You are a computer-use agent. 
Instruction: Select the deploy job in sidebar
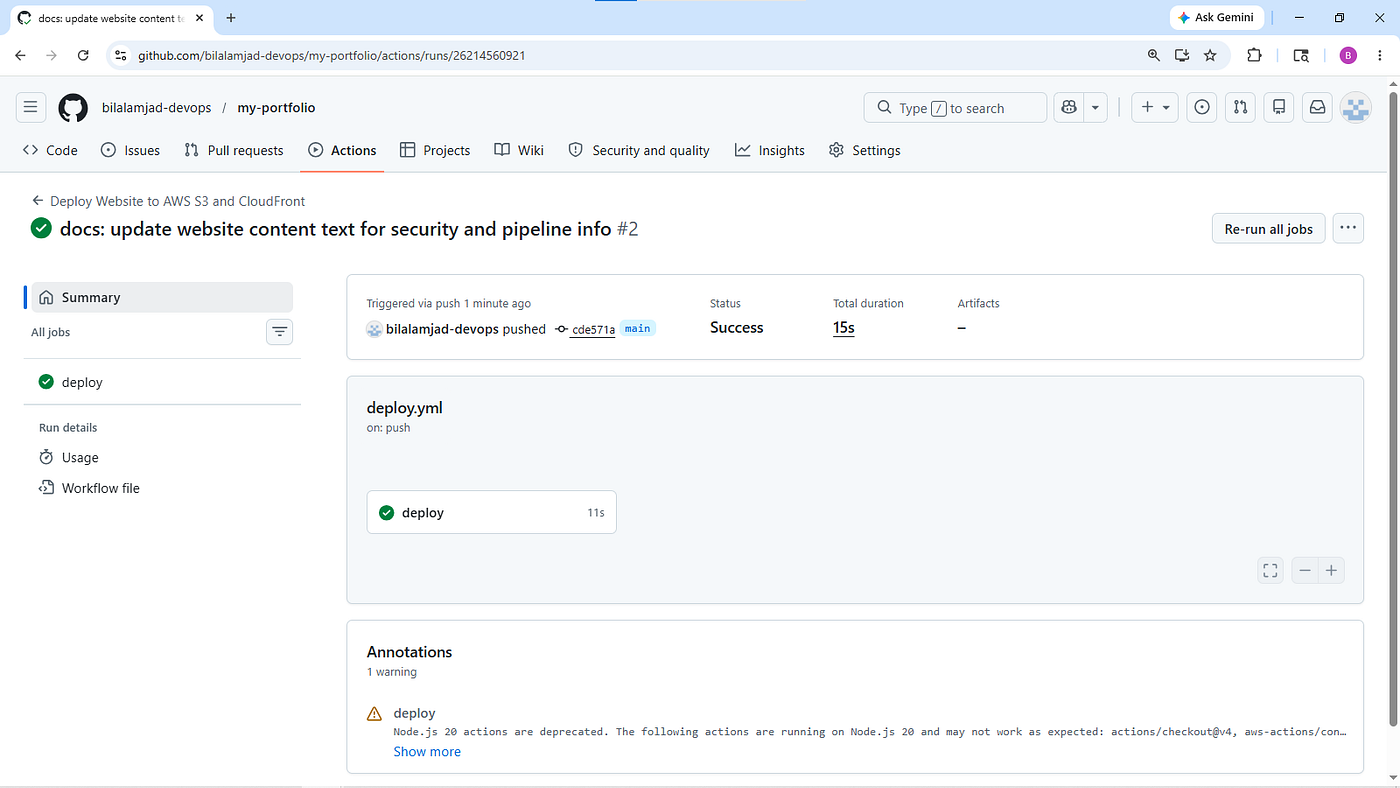click(x=162, y=382)
